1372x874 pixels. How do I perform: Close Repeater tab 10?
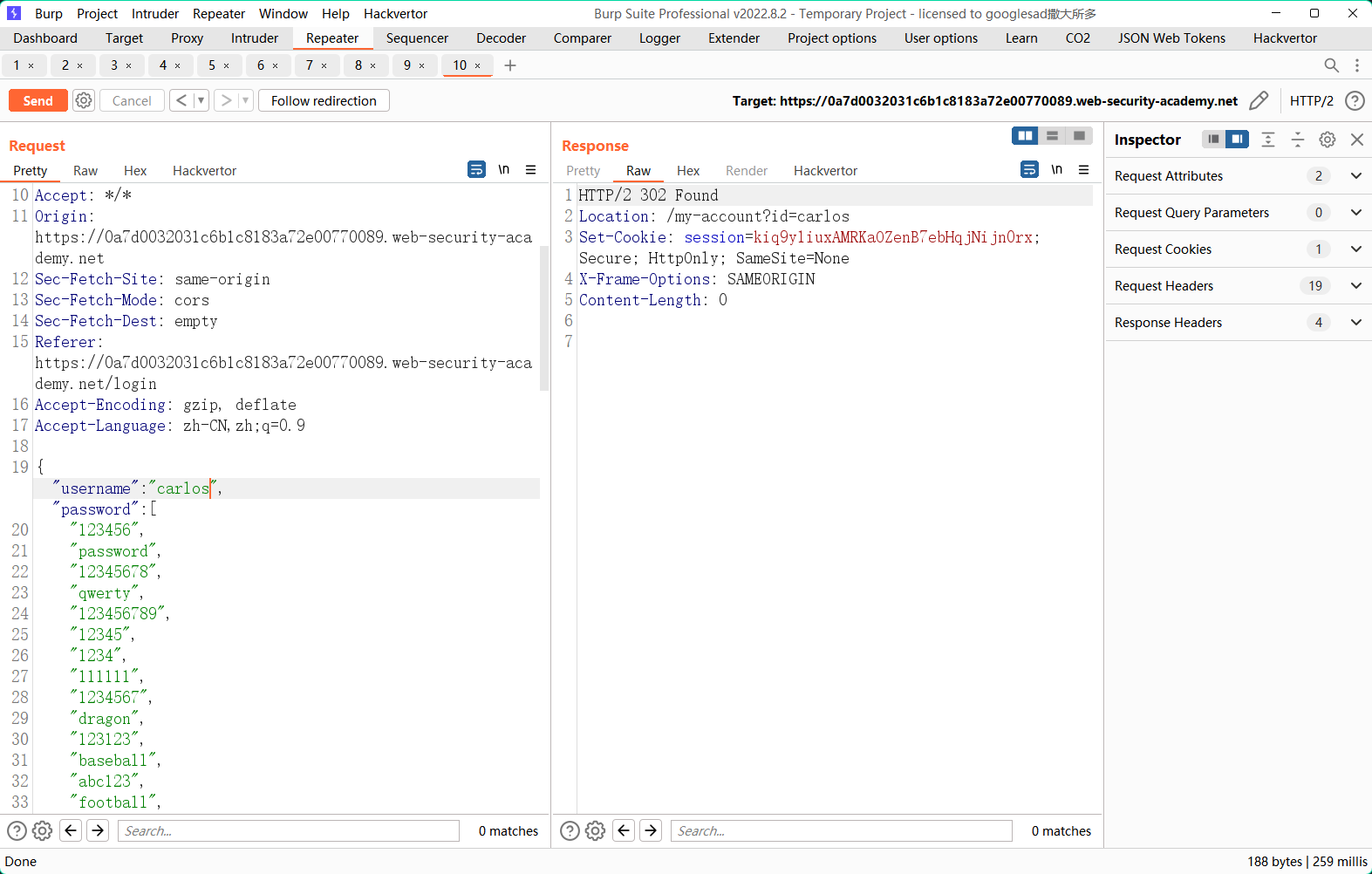pos(477,65)
